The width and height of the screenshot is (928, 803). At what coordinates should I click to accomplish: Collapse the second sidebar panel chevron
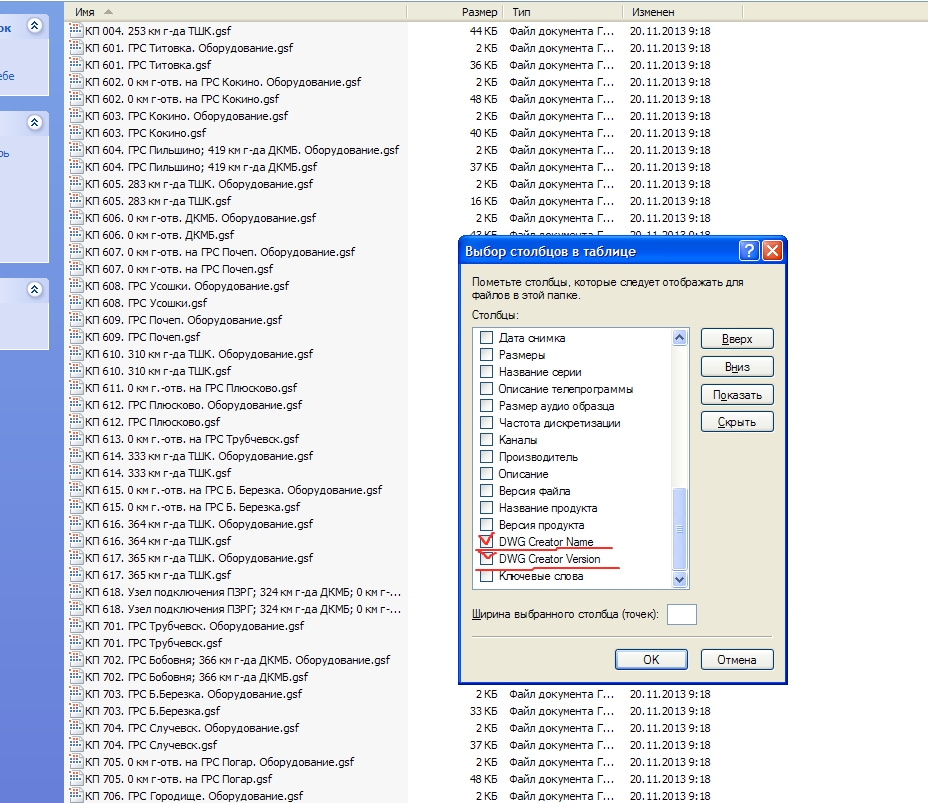tap(35, 123)
